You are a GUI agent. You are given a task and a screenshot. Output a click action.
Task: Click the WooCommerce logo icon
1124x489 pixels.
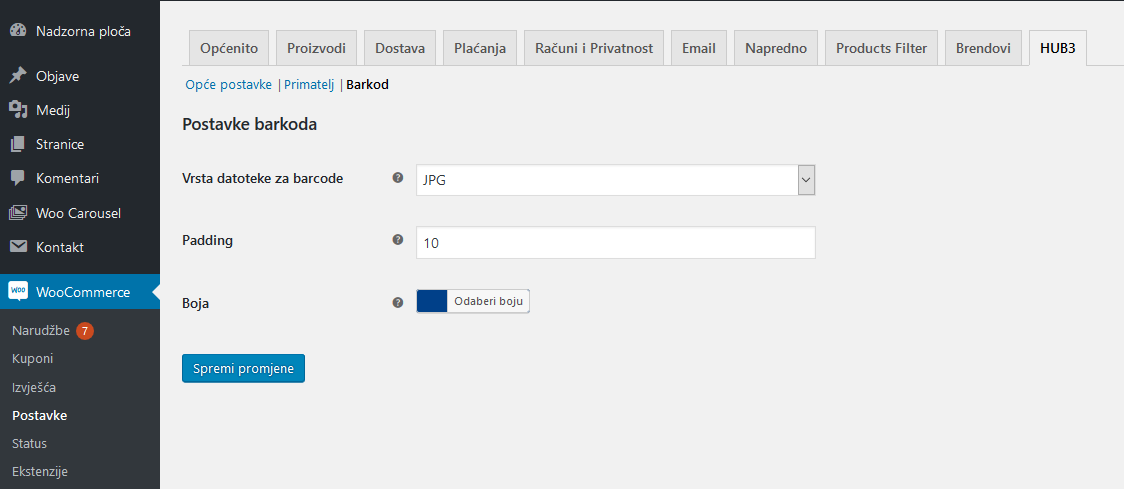[18, 291]
